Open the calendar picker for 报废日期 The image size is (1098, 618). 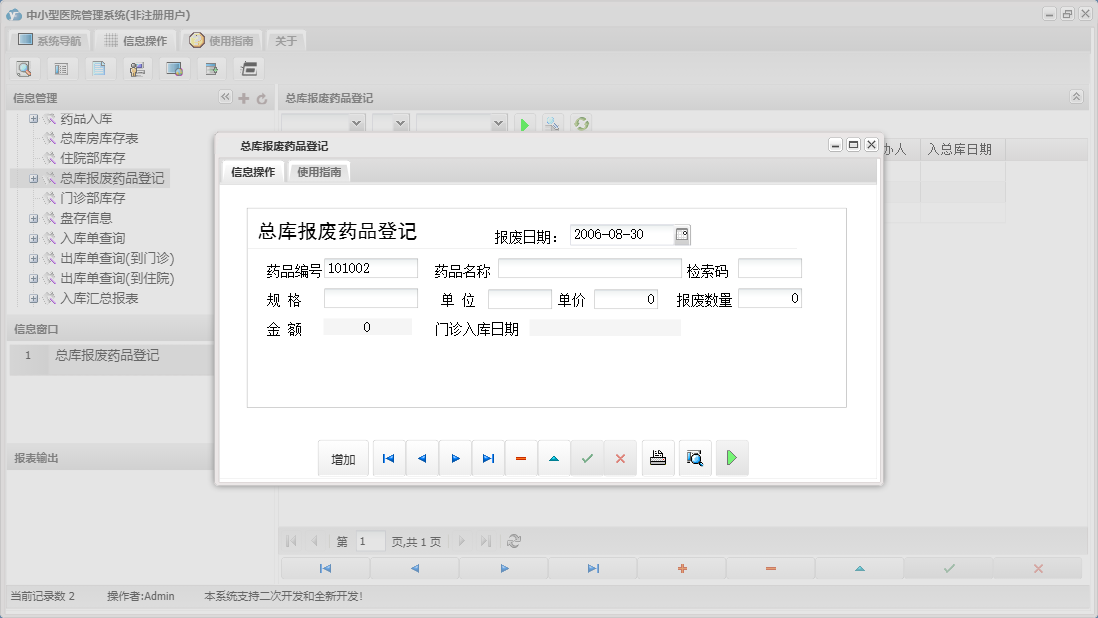click(x=682, y=234)
